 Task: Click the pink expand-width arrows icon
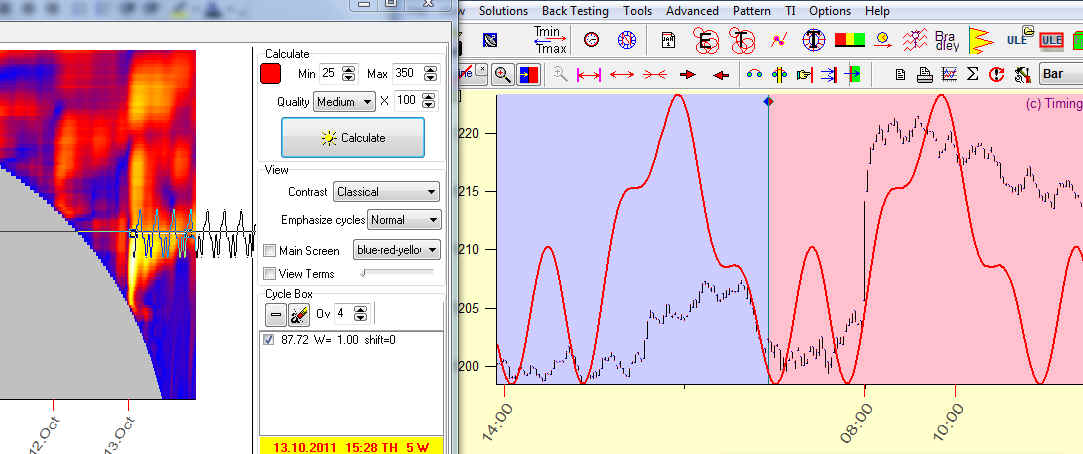(589, 74)
